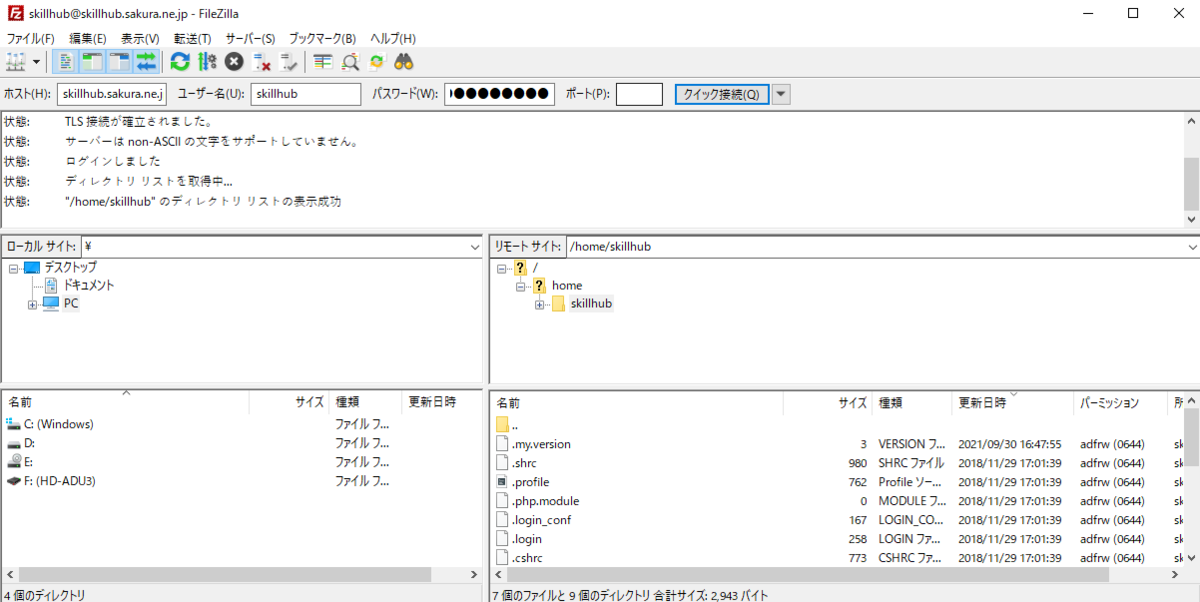Select the skillhub folder in remote tree
The height and width of the screenshot is (602, 1200).
point(592,304)
